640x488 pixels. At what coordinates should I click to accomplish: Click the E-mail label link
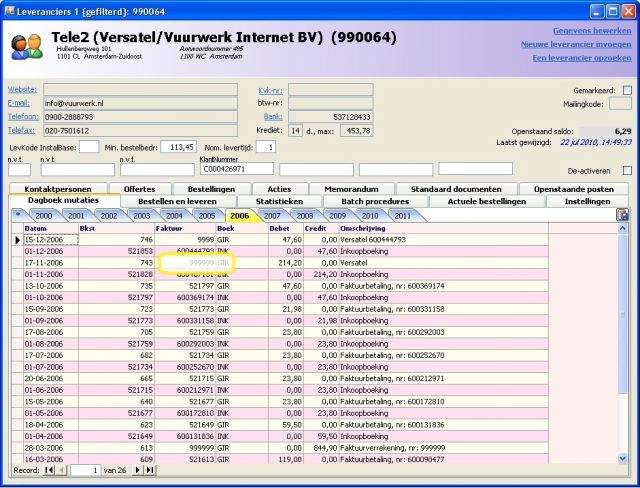(x=20, y=103)
